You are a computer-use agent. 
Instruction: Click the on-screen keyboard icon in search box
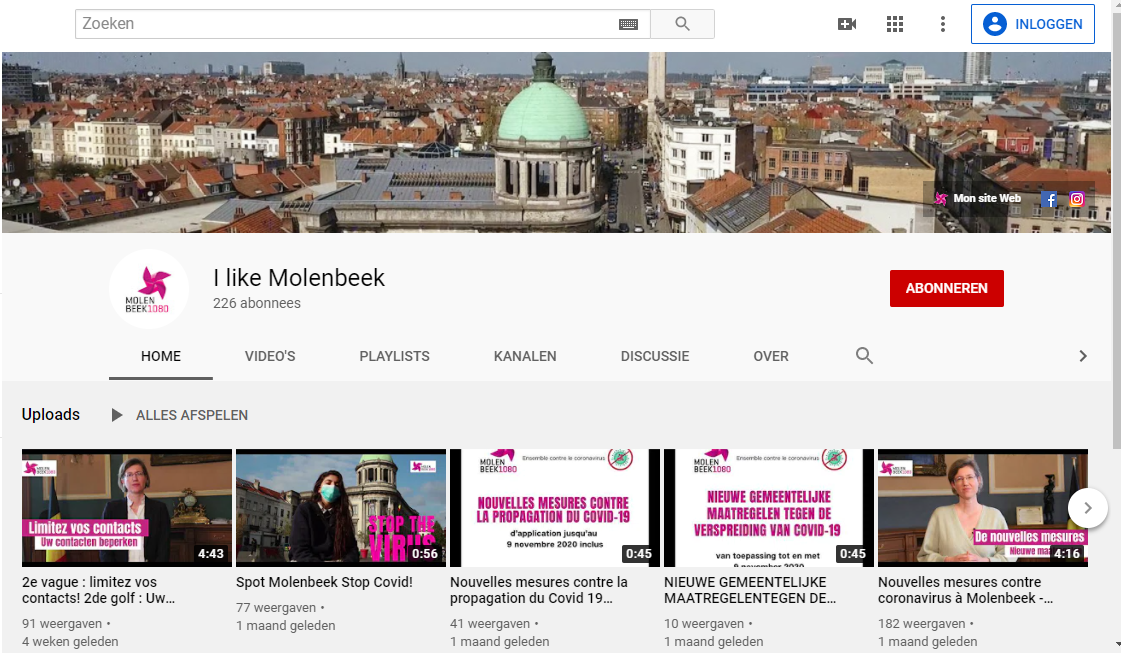tap(628, 24)
